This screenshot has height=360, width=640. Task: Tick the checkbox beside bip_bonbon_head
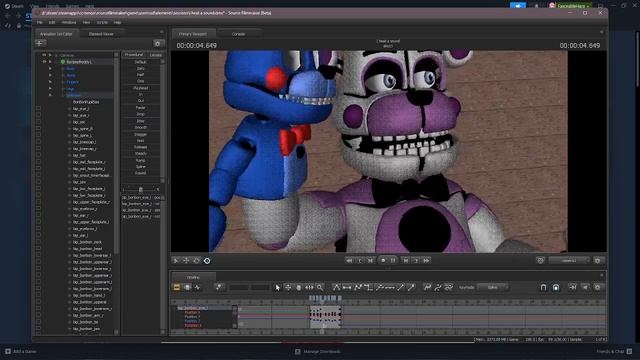(38, 249)
